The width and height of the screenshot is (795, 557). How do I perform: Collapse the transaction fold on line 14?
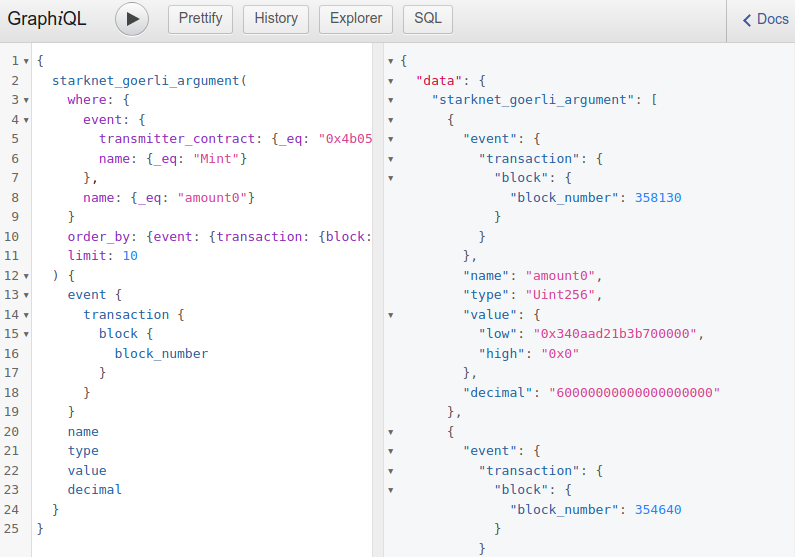tap(26, 315)
